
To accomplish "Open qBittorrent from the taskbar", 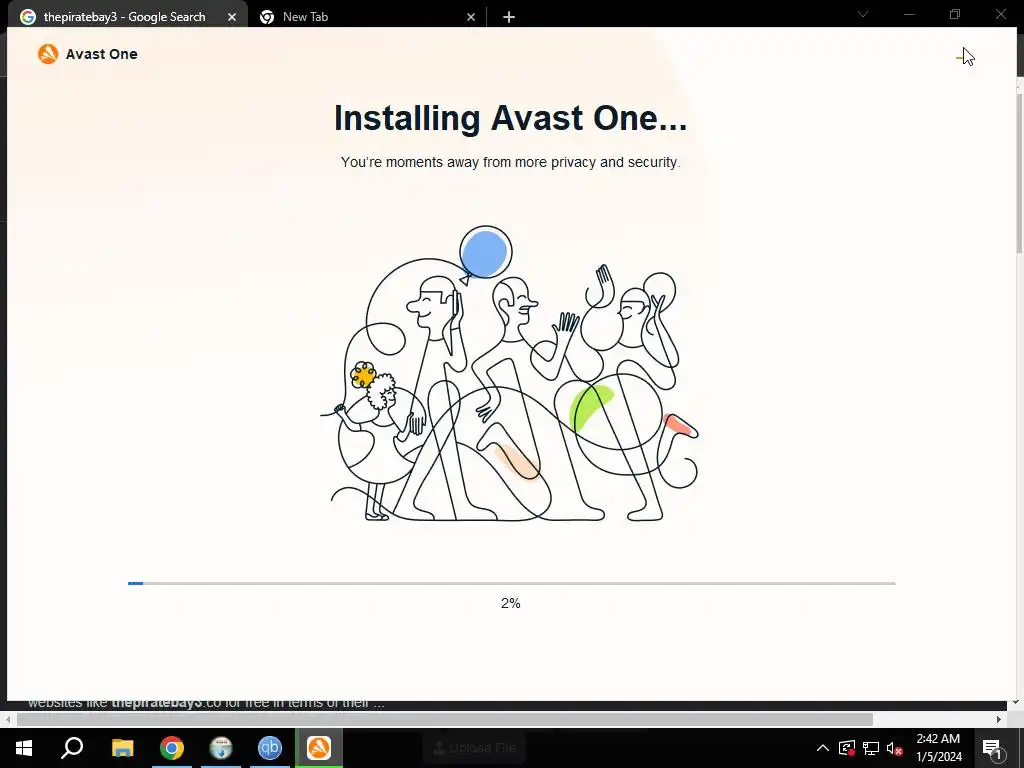I will pos(270,748).
